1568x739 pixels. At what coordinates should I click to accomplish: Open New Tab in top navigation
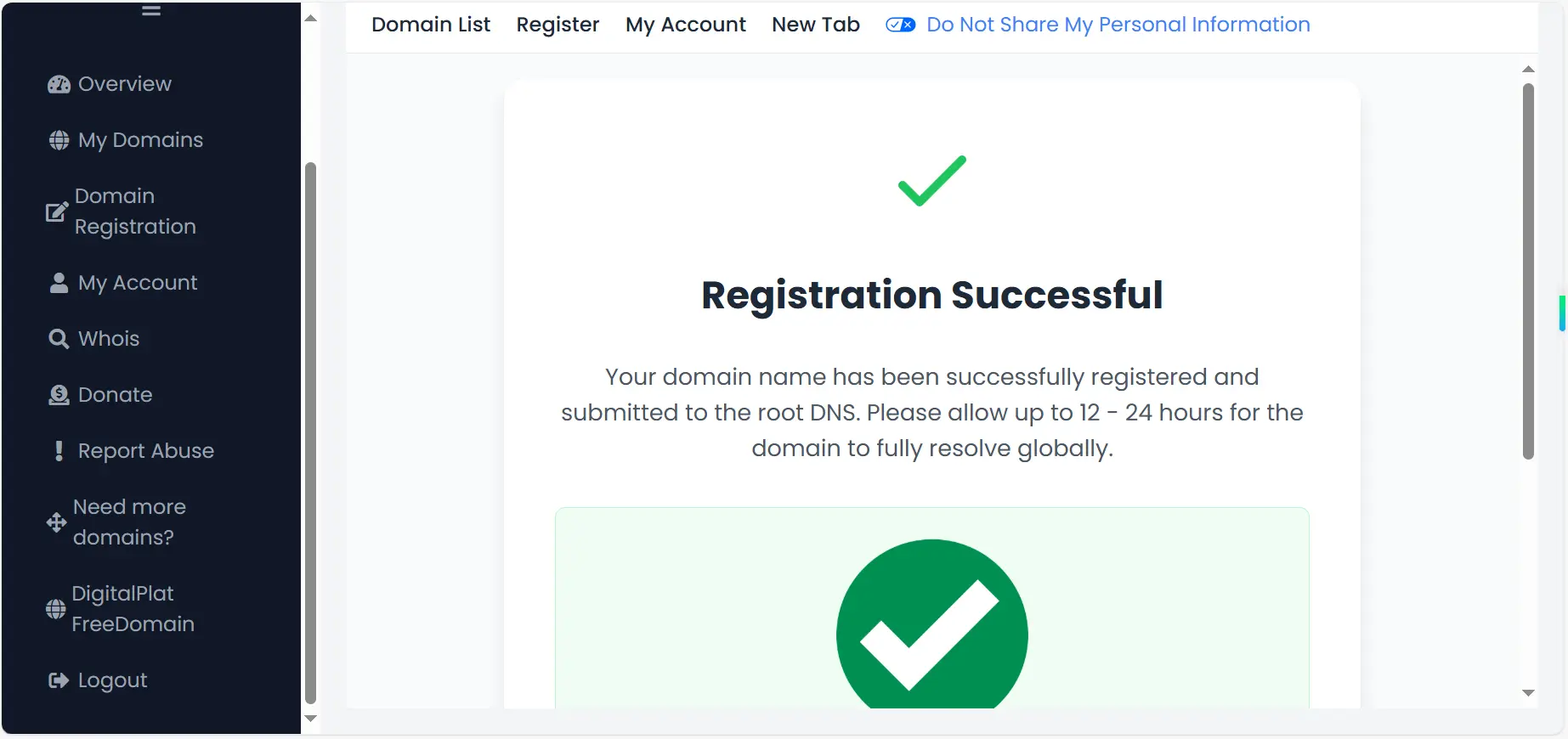816,25
